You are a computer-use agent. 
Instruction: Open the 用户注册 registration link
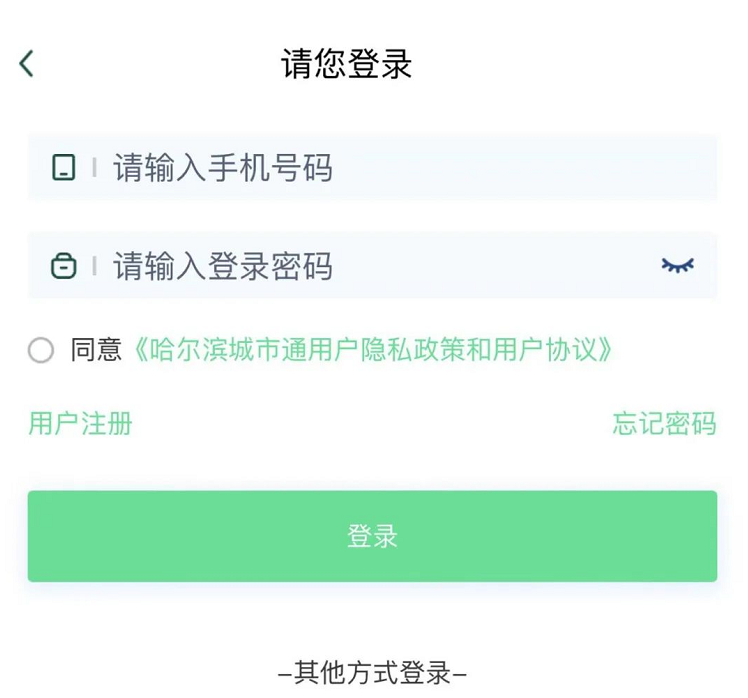tap(80, 423)
